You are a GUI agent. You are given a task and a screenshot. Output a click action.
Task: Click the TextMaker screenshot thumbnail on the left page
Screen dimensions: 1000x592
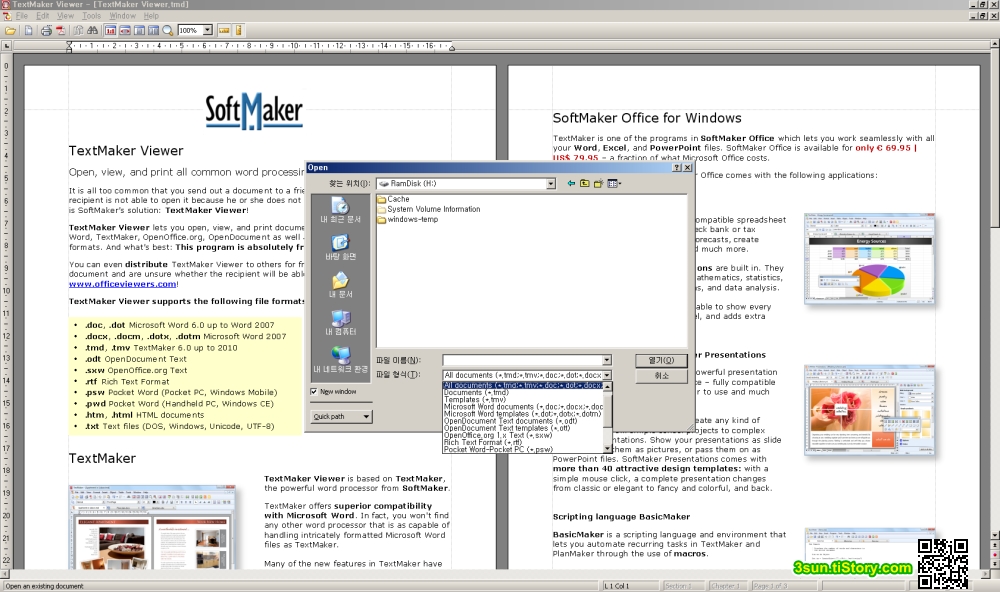[x=152, y=527]
